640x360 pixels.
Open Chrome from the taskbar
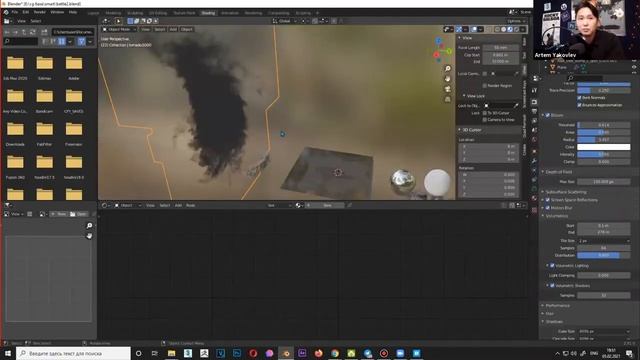(x=335, y=353)
